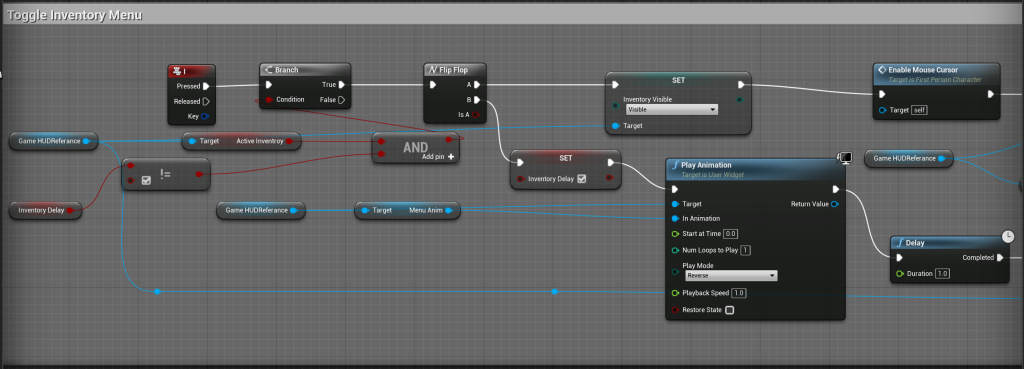The width and height of the screenshot is (1024, 369).
Task: Click the Key output pin on I node
Action: (204, 116)
